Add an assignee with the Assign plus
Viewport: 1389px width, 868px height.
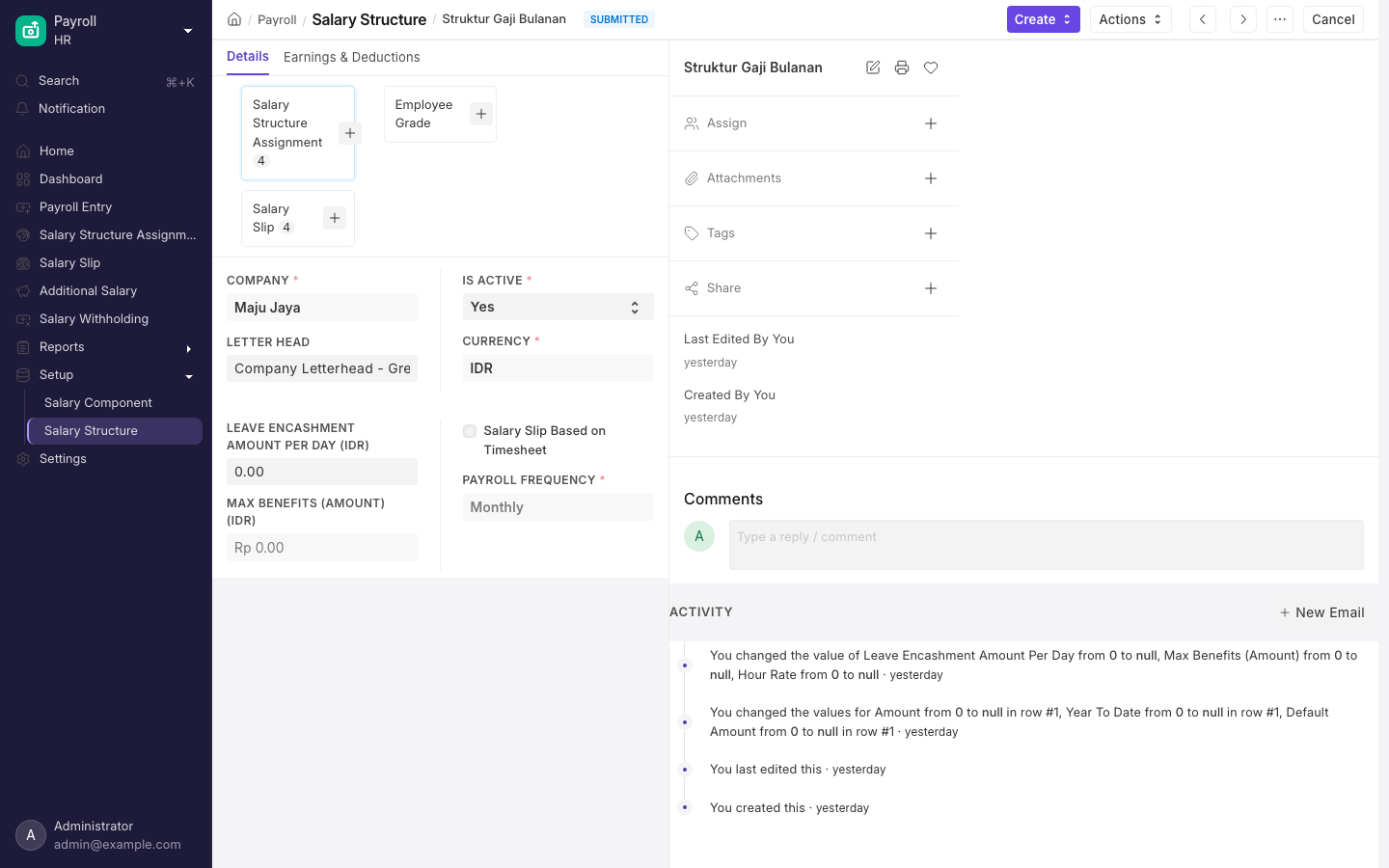[931, 123]
